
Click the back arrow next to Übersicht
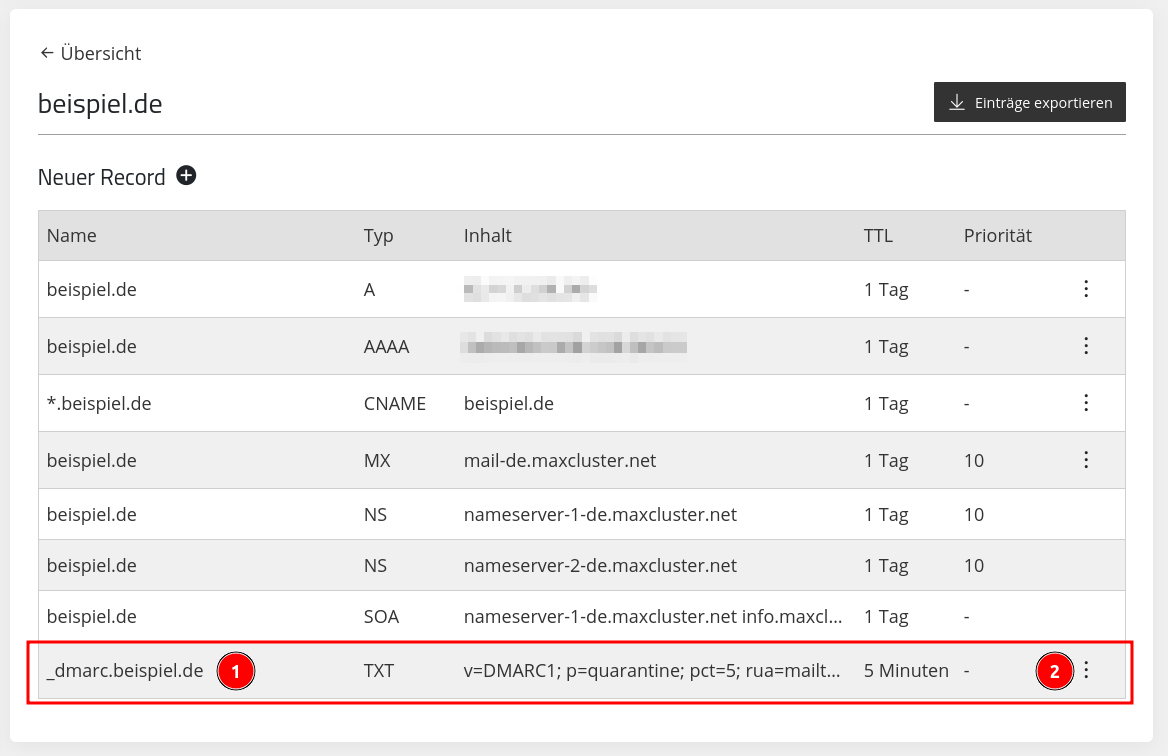click(x=47, y=53)
